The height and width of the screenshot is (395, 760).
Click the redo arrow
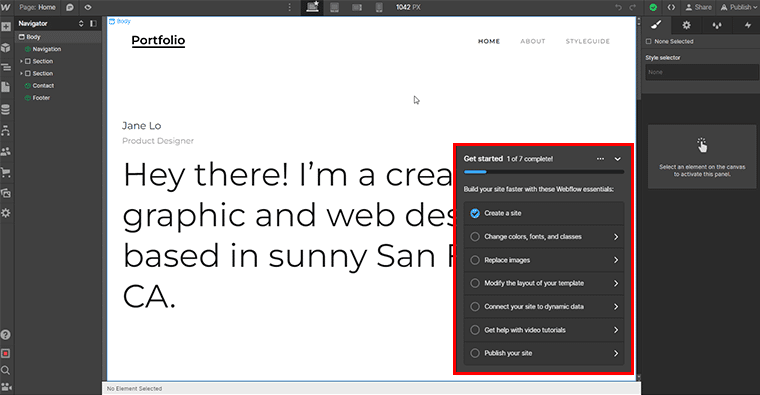click(632, 7)
